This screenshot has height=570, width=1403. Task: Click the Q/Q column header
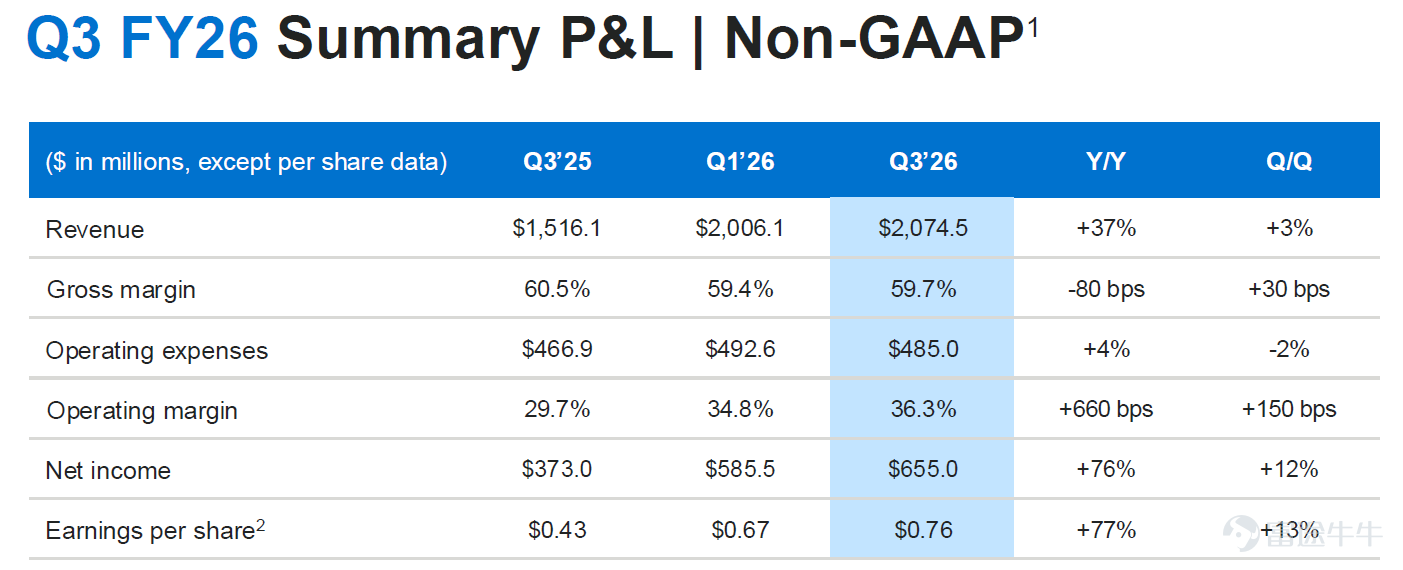click(x=1289, y=162)
